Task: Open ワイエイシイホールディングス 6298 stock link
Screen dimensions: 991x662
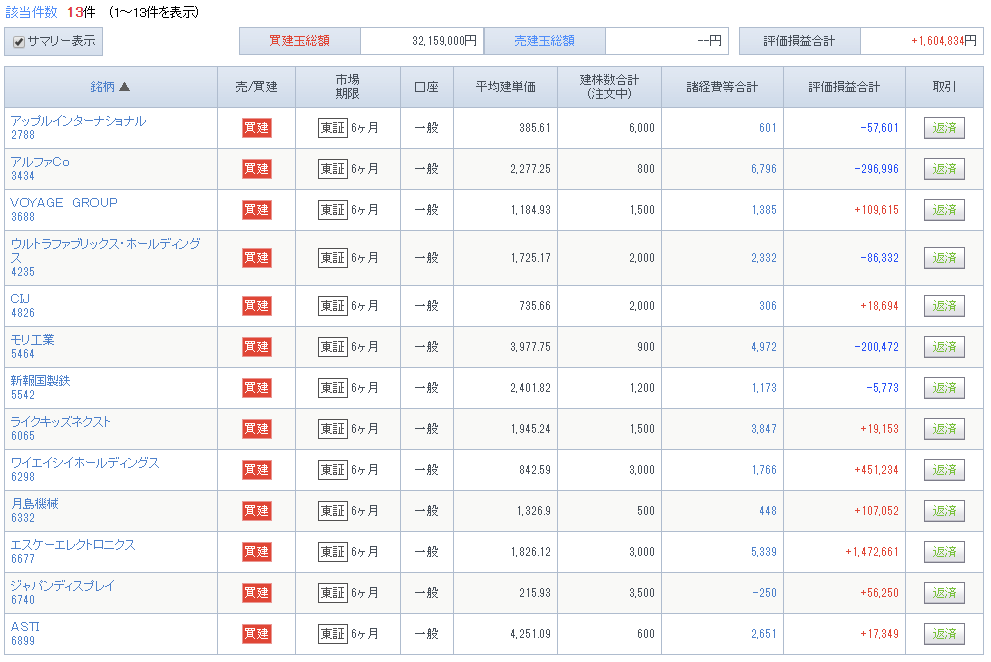Action: point(85,469)
